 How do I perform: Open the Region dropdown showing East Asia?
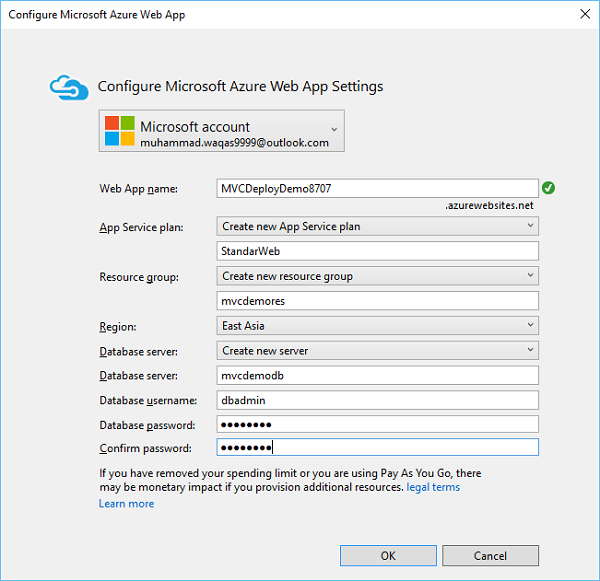point(377,326)
